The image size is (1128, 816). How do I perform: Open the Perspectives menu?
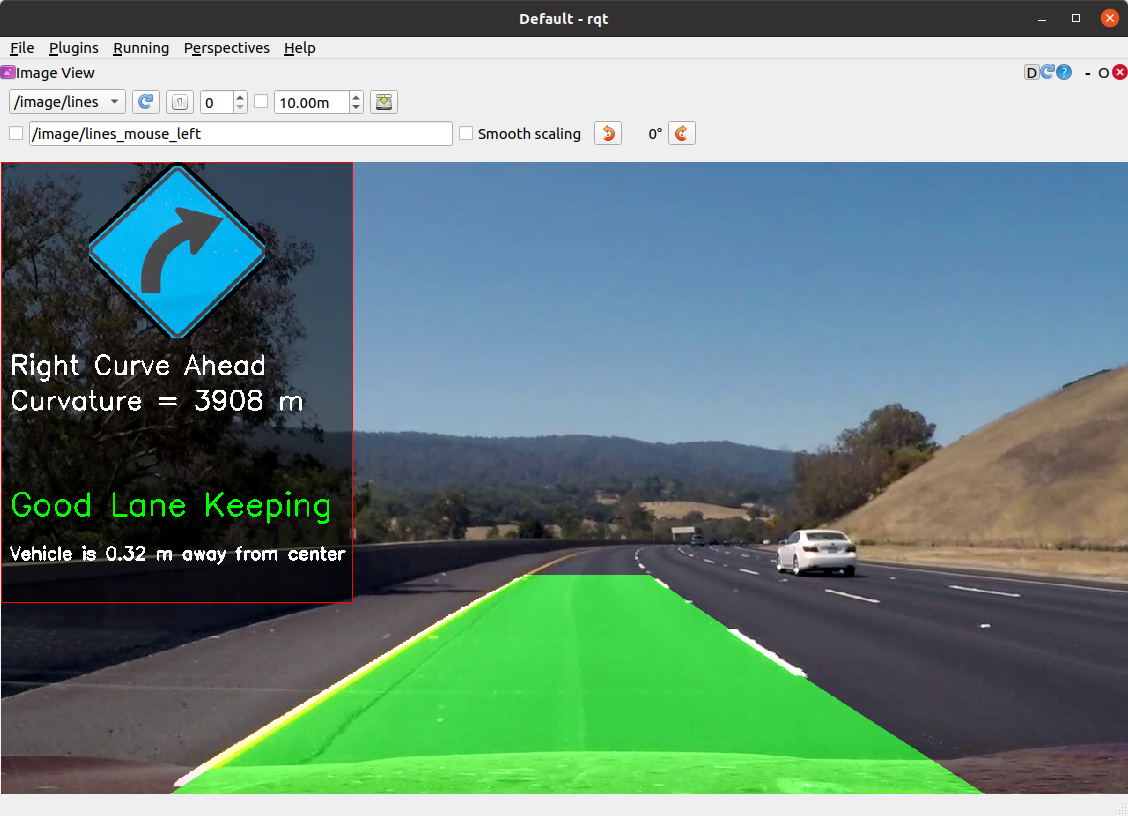(226, 48)
